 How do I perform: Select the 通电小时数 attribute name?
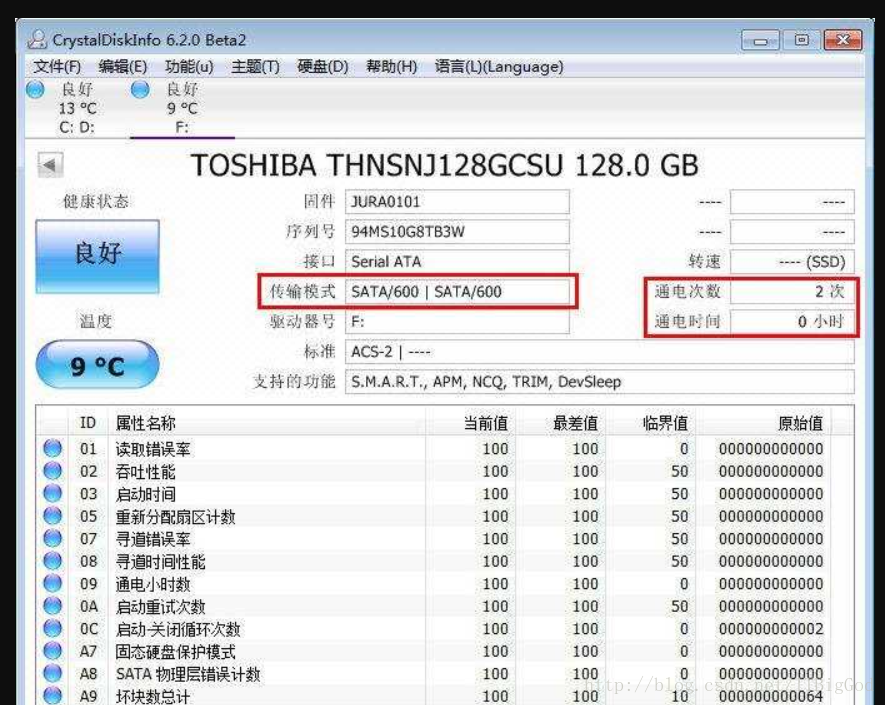click(153, 584)
